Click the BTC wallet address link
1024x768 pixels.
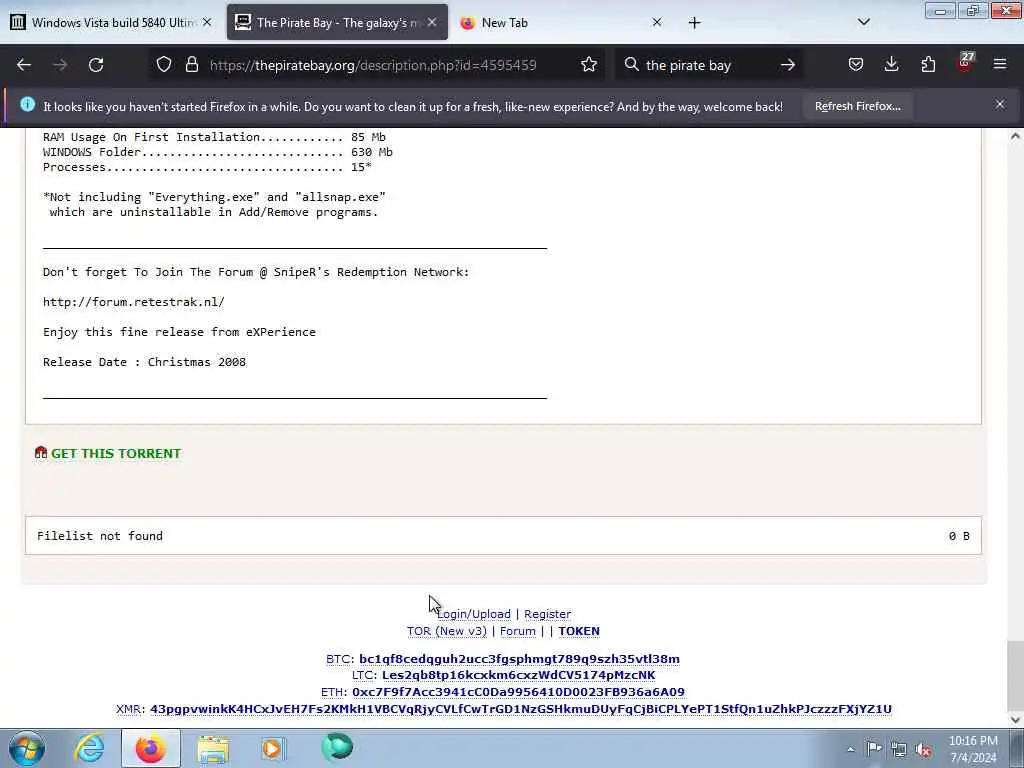(x=519, y=659)
